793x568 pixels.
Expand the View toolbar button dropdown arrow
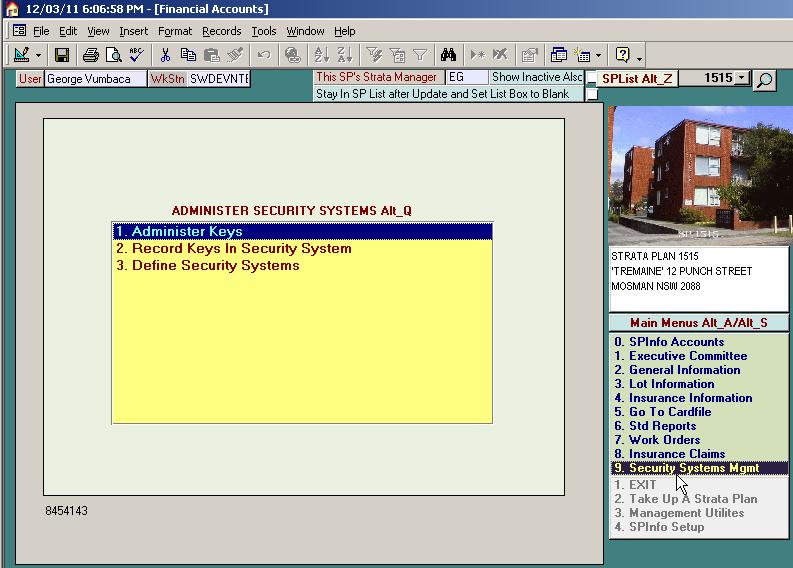pyautogui.click(x=39, y=56)
